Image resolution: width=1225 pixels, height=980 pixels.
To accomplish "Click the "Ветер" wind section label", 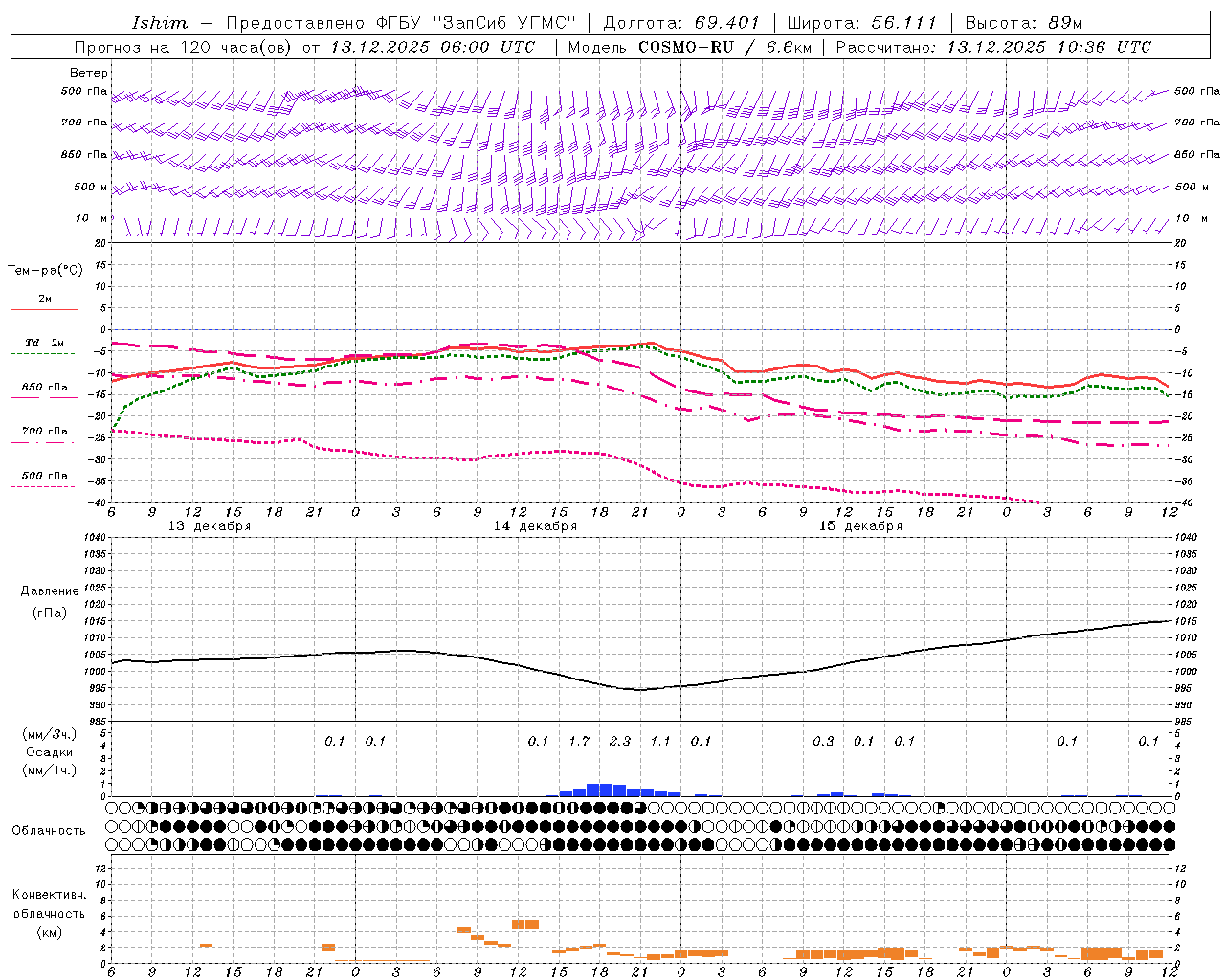I will tap(89, 73).
